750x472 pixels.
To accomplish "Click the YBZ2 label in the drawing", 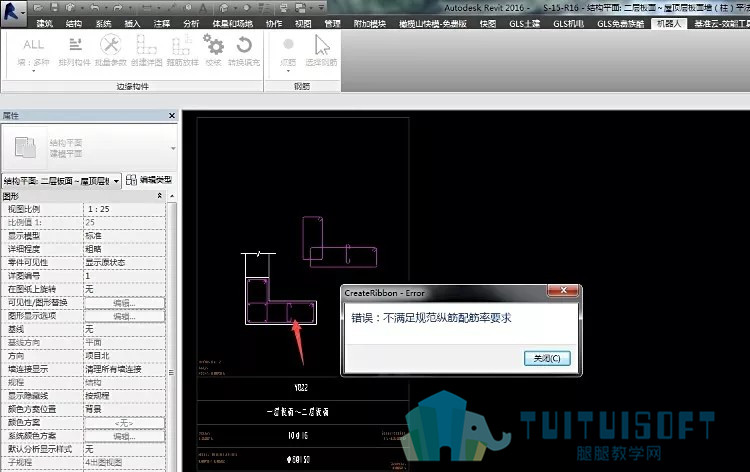I will [x=301, y=388].
